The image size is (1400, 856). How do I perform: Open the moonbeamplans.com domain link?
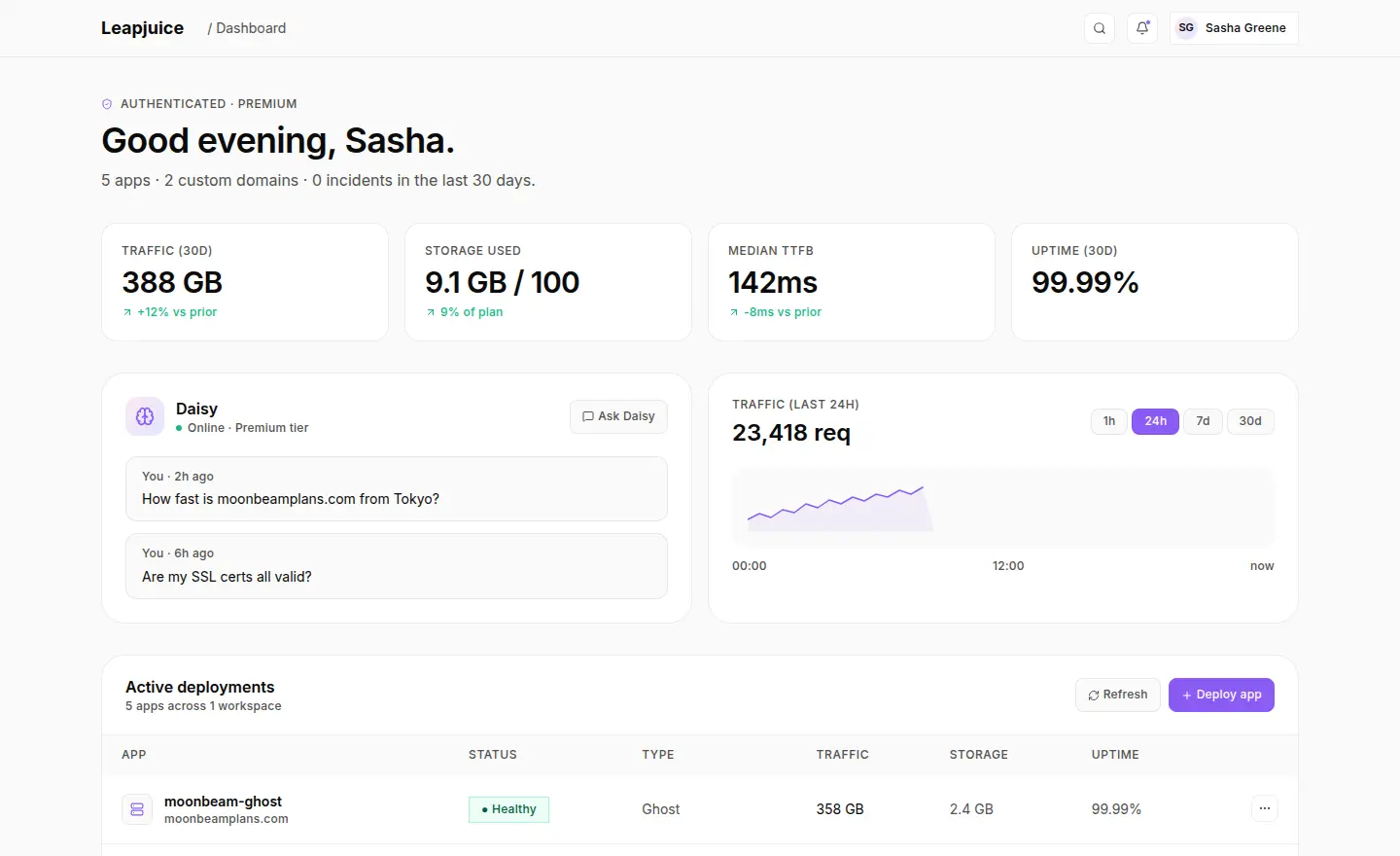[227, 819]
